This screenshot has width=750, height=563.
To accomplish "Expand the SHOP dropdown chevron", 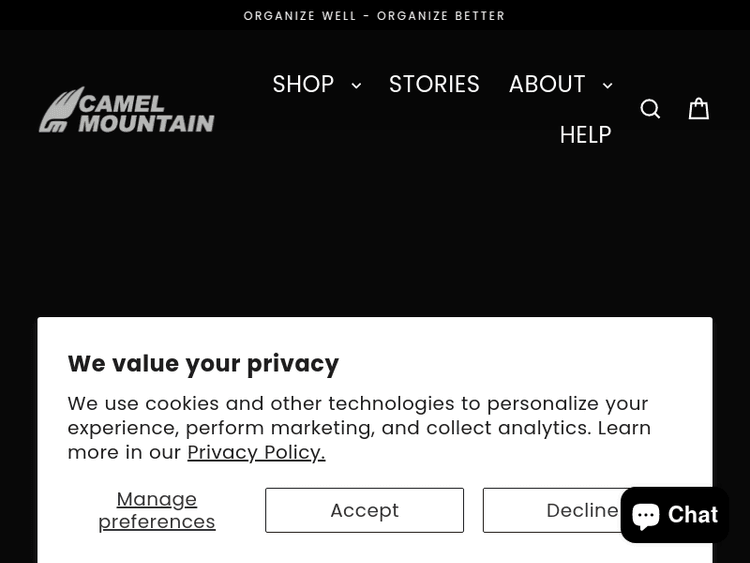I will pos(356,86).
